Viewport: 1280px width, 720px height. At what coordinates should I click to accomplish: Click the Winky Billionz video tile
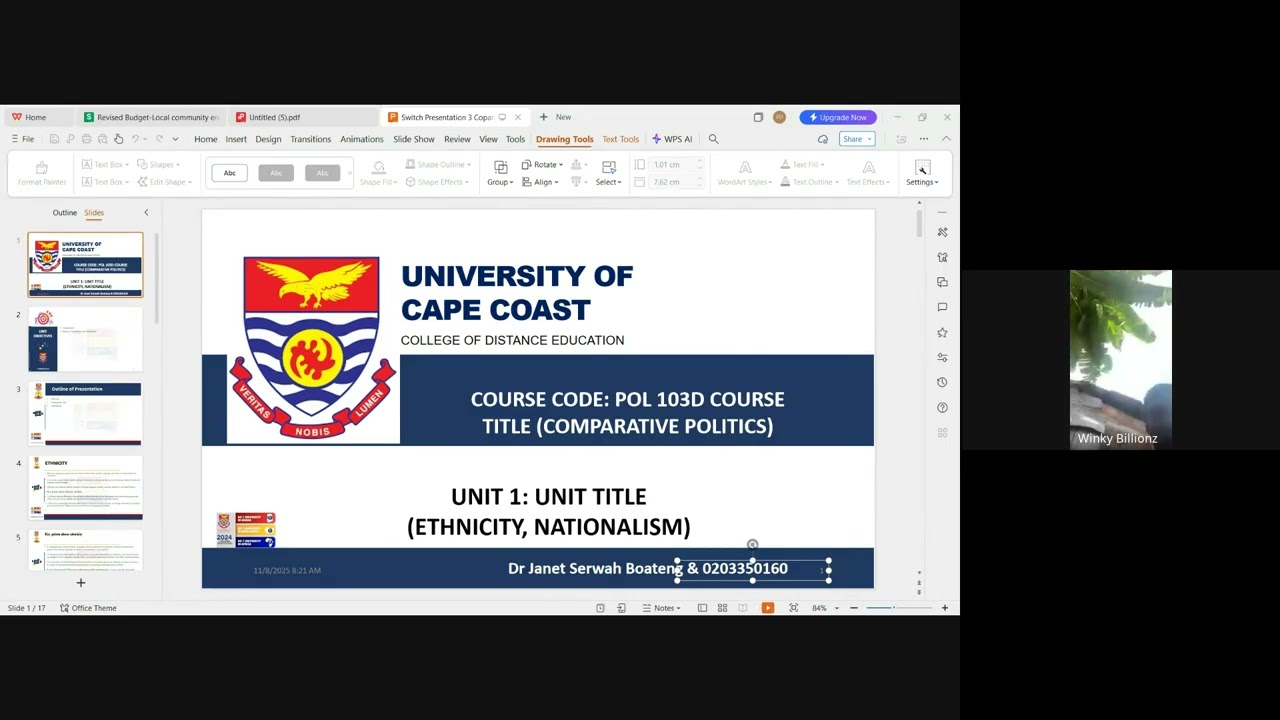click(x=1120, y=360)
